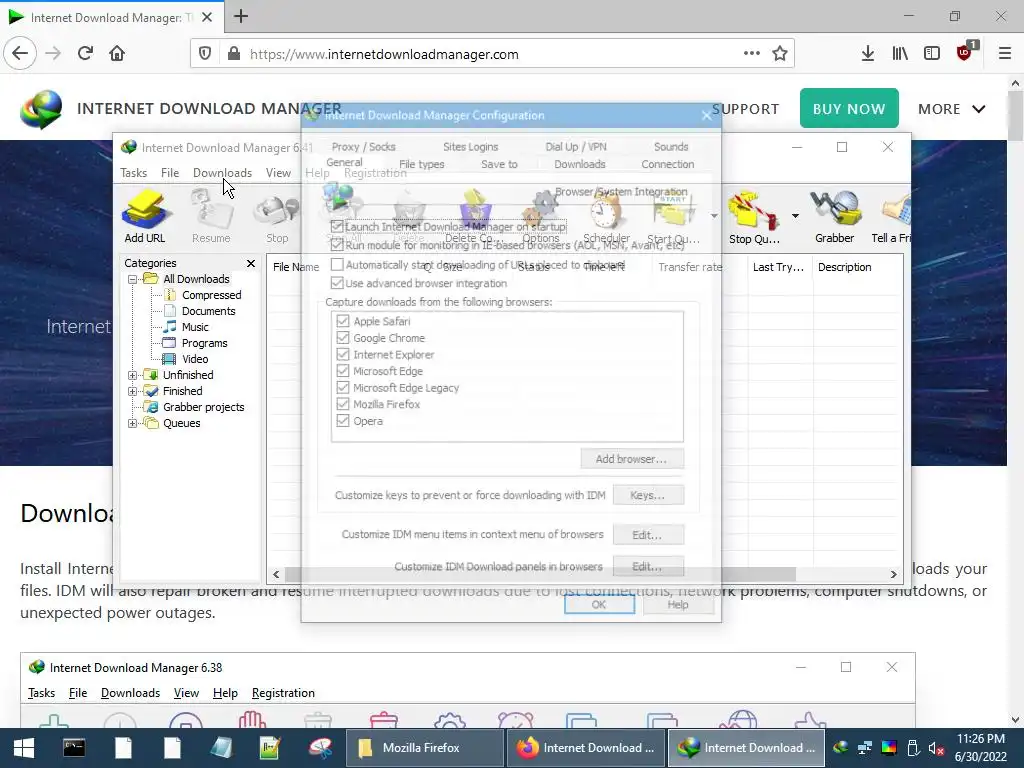The height and width of the screenshot is (768, 1024).
Task: Toggle Use advanced browser integration
Action: pyautogui.click(x=337, y=283)
